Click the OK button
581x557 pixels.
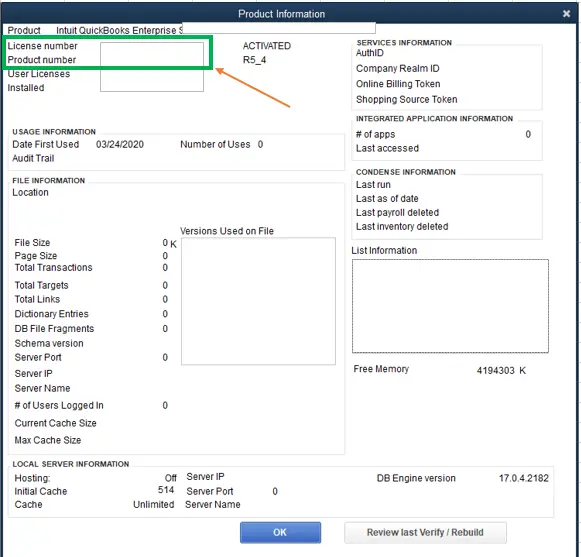click(x=280, y=532)
